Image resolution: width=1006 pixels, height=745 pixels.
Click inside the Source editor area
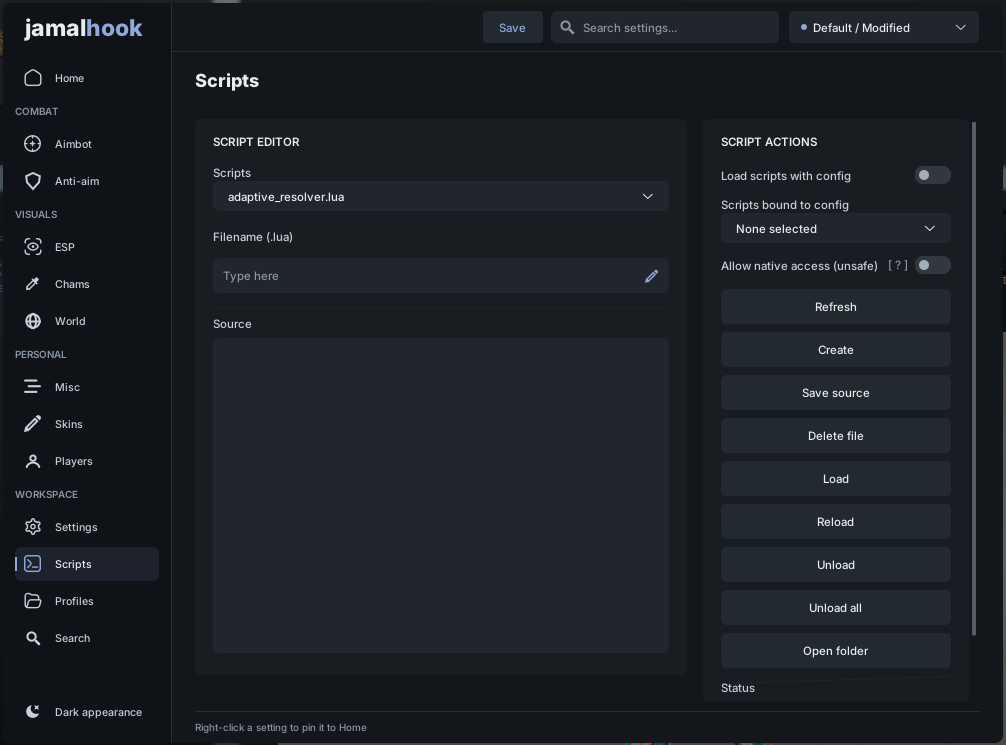441,495
